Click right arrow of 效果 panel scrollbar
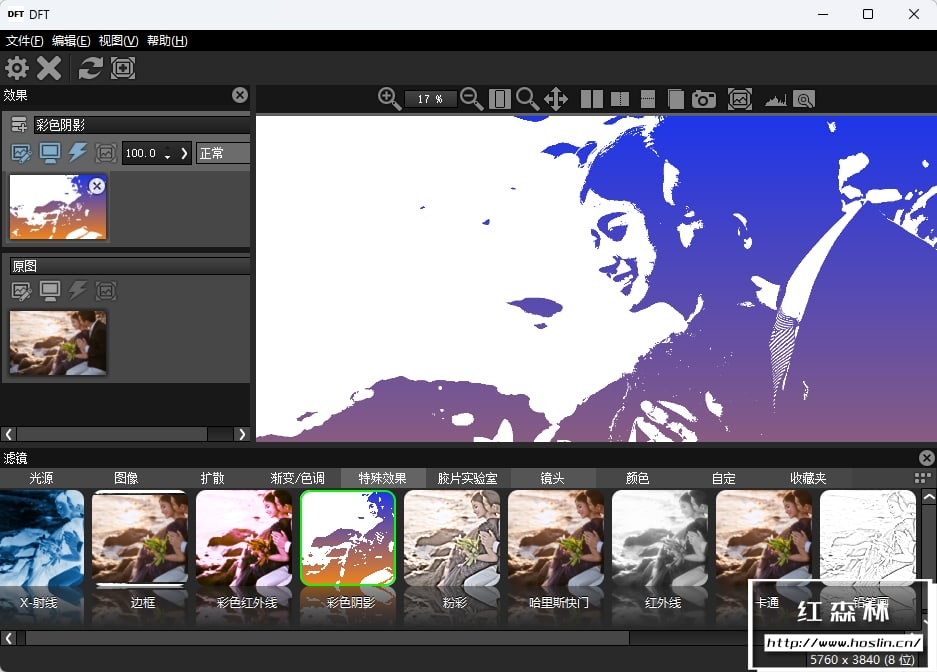Viewport: 937px width, 672px height. pos(241,434)
